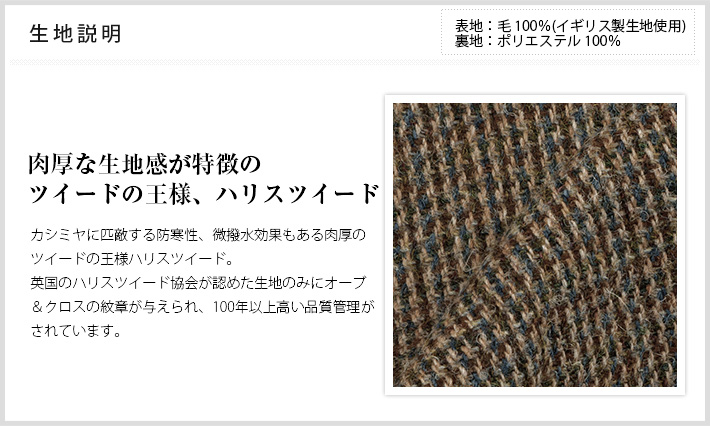
Task: Click the word オーブ at line end
Action: (x=345, y=283)
